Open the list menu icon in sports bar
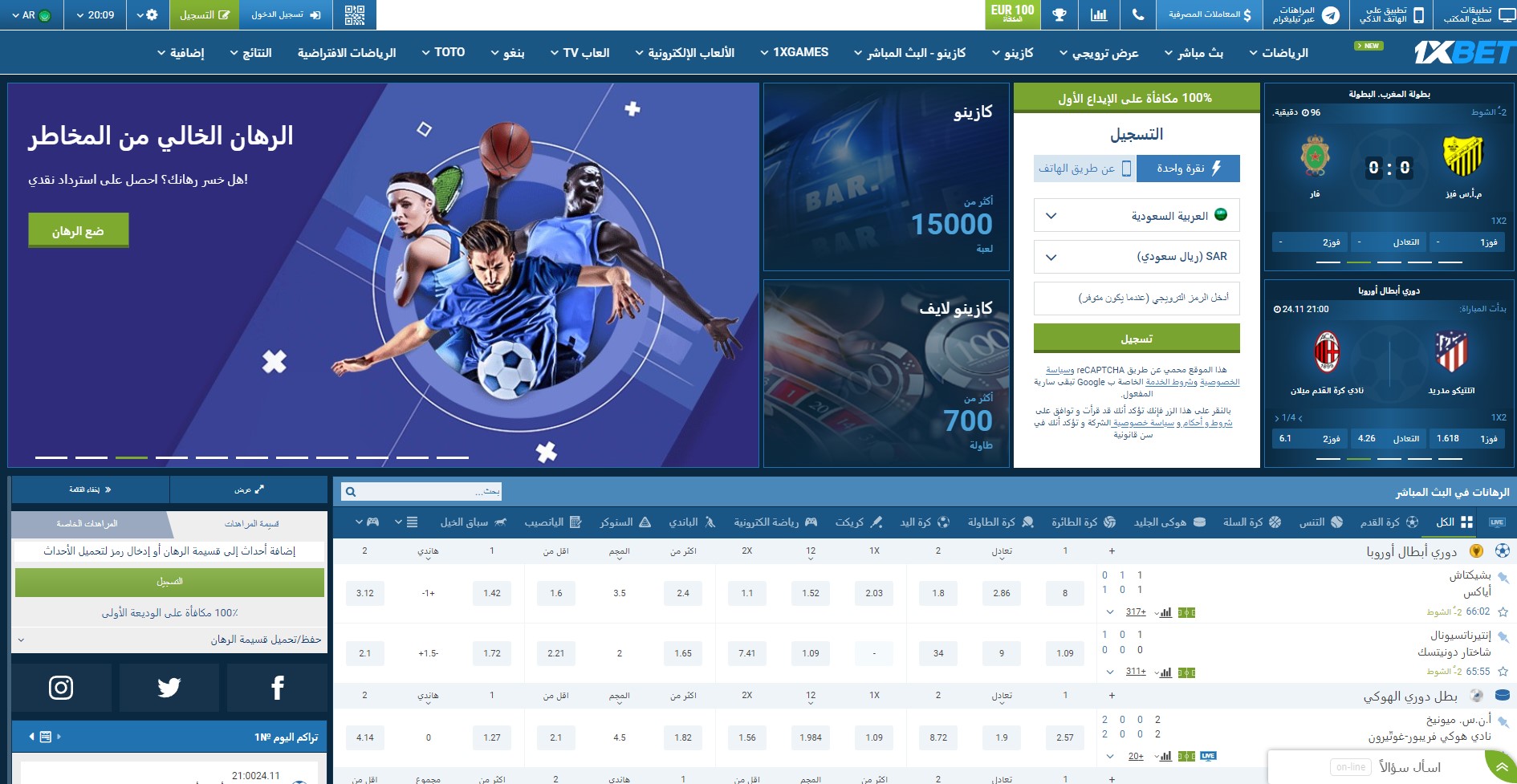 coord(406,522)
